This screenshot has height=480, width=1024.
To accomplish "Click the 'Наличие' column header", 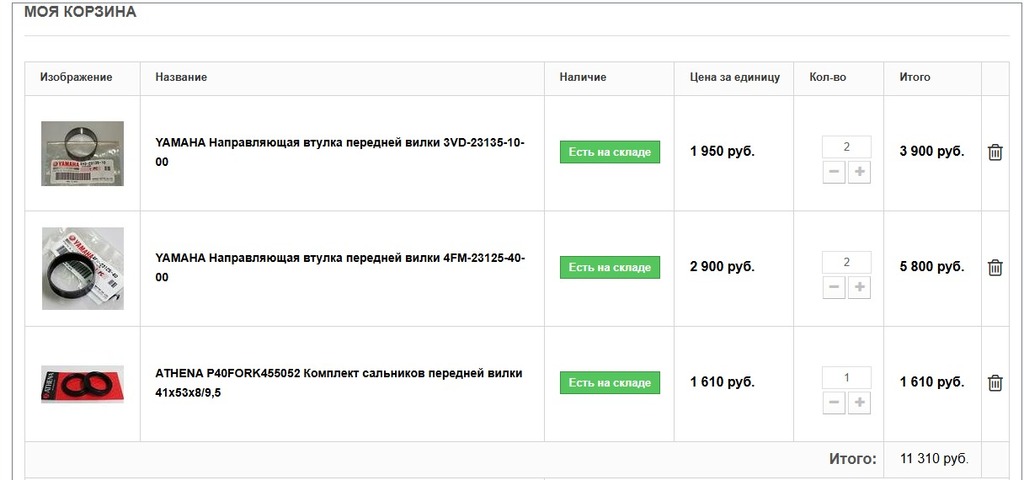I will tap(583, 77).
